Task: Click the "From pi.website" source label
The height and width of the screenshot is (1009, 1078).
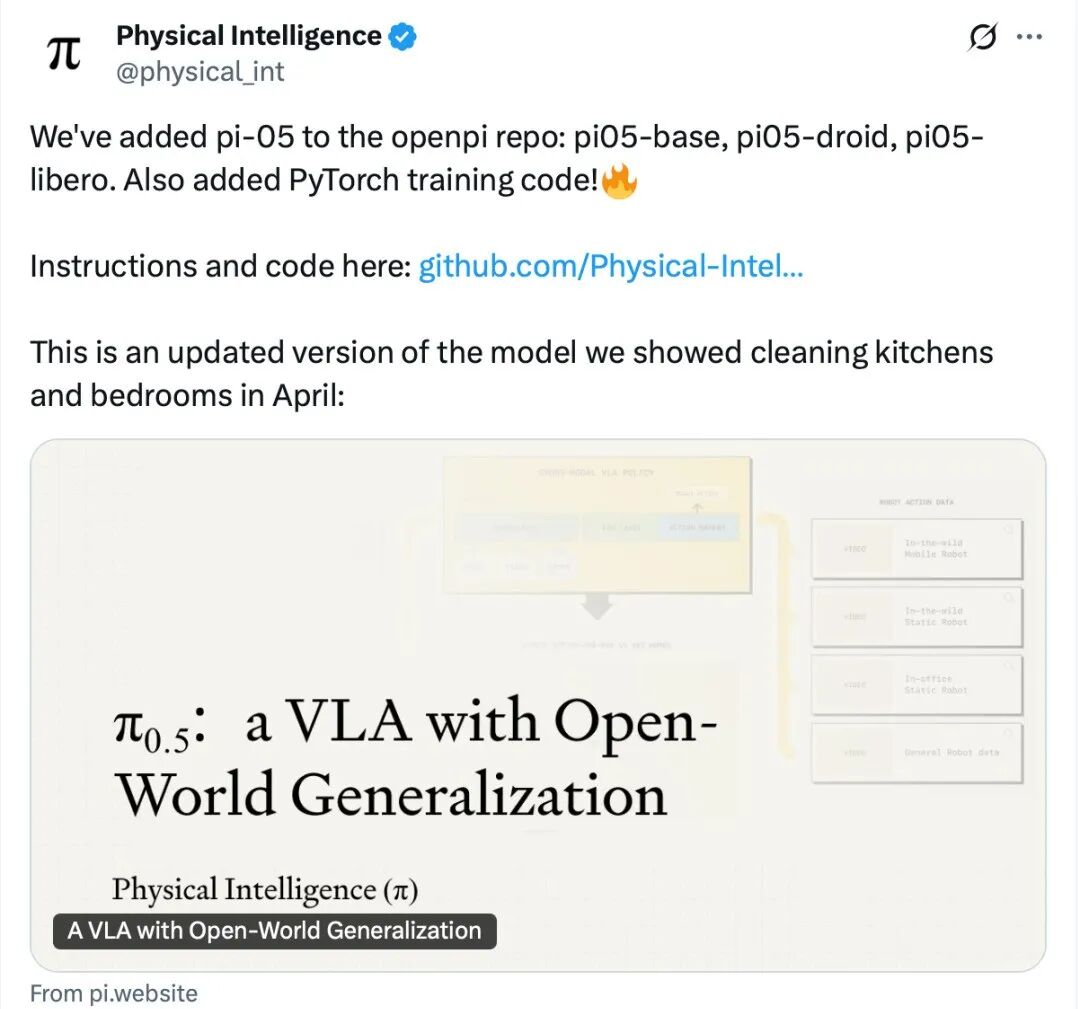Action: coord(113,993)
